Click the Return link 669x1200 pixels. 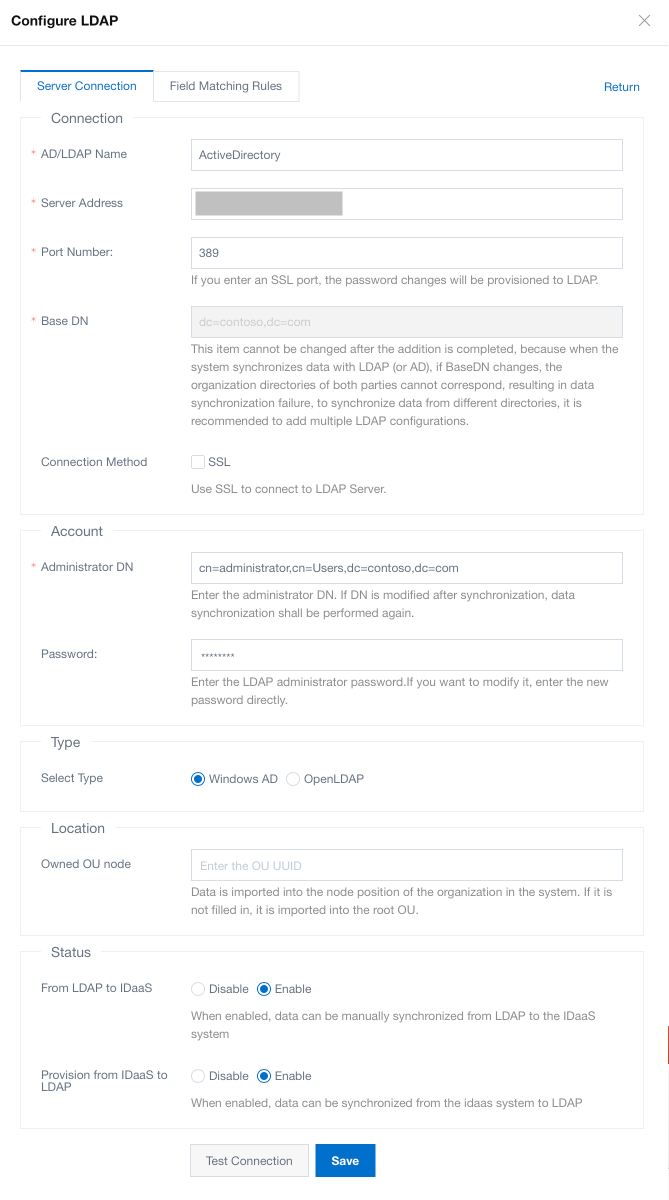[x=621, y=87]
